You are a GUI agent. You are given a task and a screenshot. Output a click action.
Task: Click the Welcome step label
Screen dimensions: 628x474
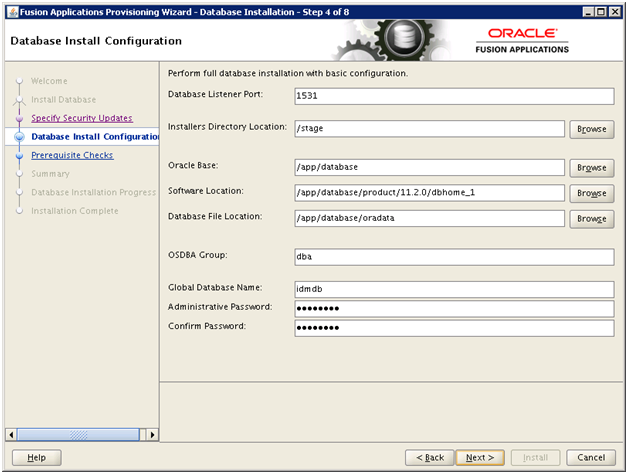49,81
